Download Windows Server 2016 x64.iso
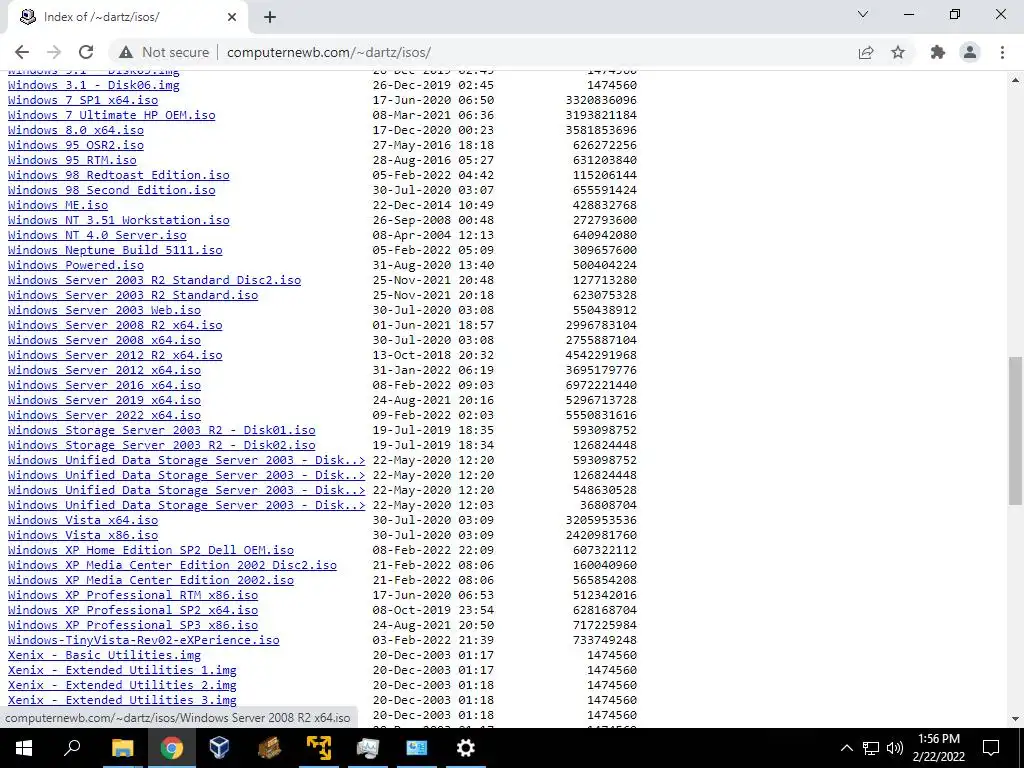The image size is (1024, 768). click(x=104, y=385)
